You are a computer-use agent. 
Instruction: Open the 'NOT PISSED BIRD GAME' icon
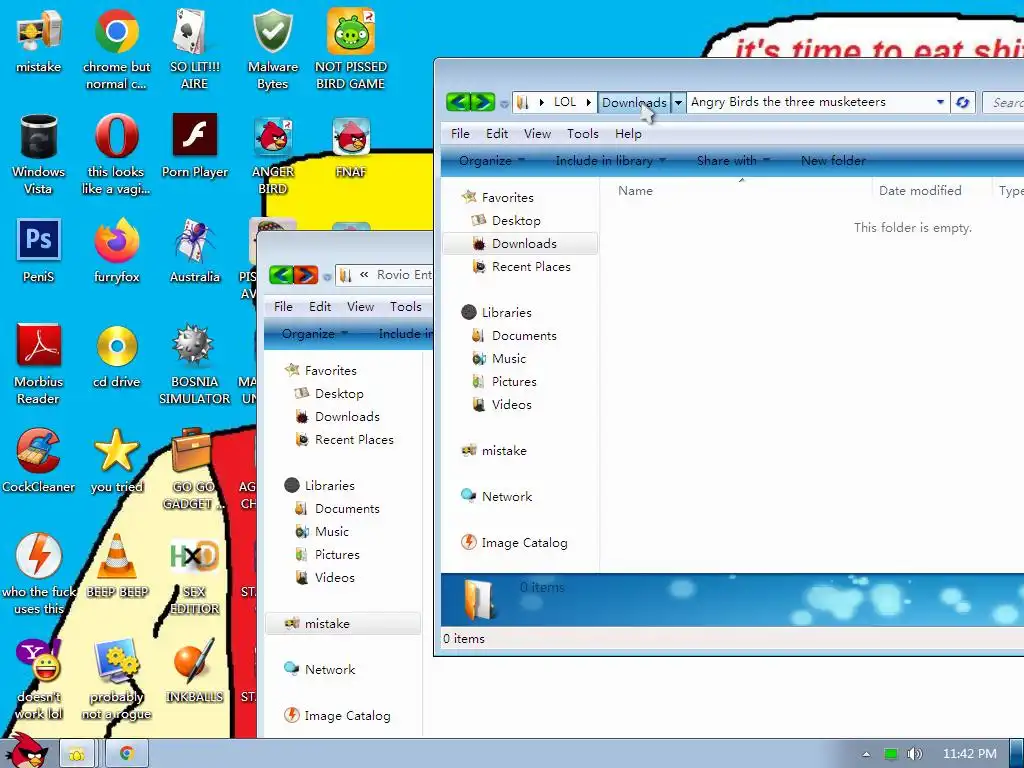[351, 47]
